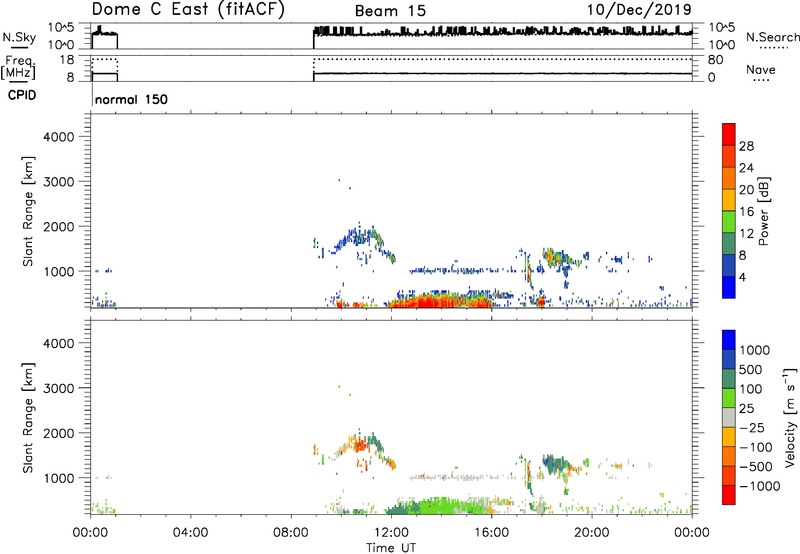Click the '16:00' time axis label

pyautogui.click(x=491, y=533)
